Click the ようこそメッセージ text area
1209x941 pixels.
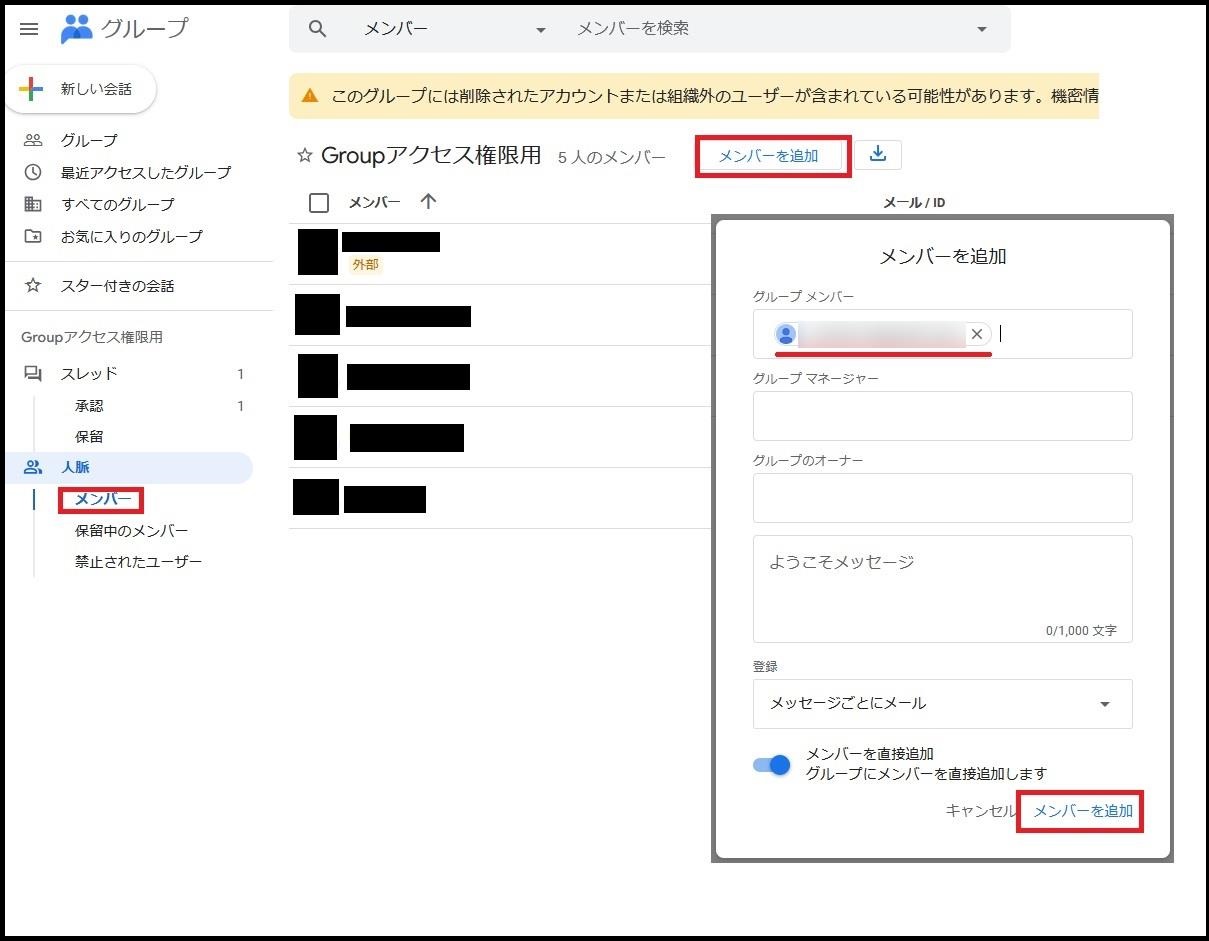click(942, 588)
